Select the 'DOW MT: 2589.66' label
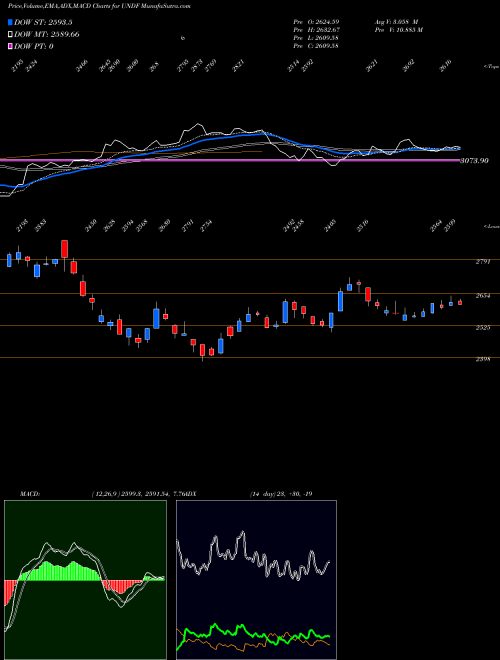 click(47, 35)
